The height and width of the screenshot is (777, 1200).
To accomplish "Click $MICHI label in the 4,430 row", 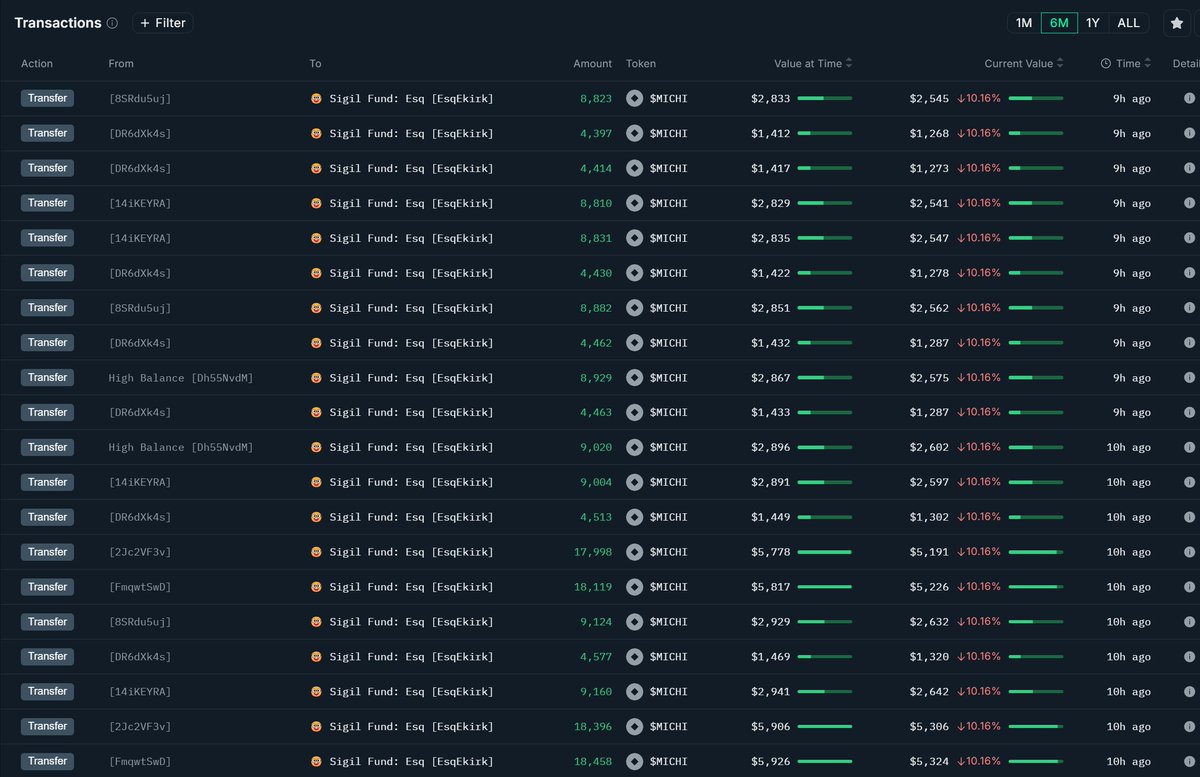I will (x=669, y=273).
